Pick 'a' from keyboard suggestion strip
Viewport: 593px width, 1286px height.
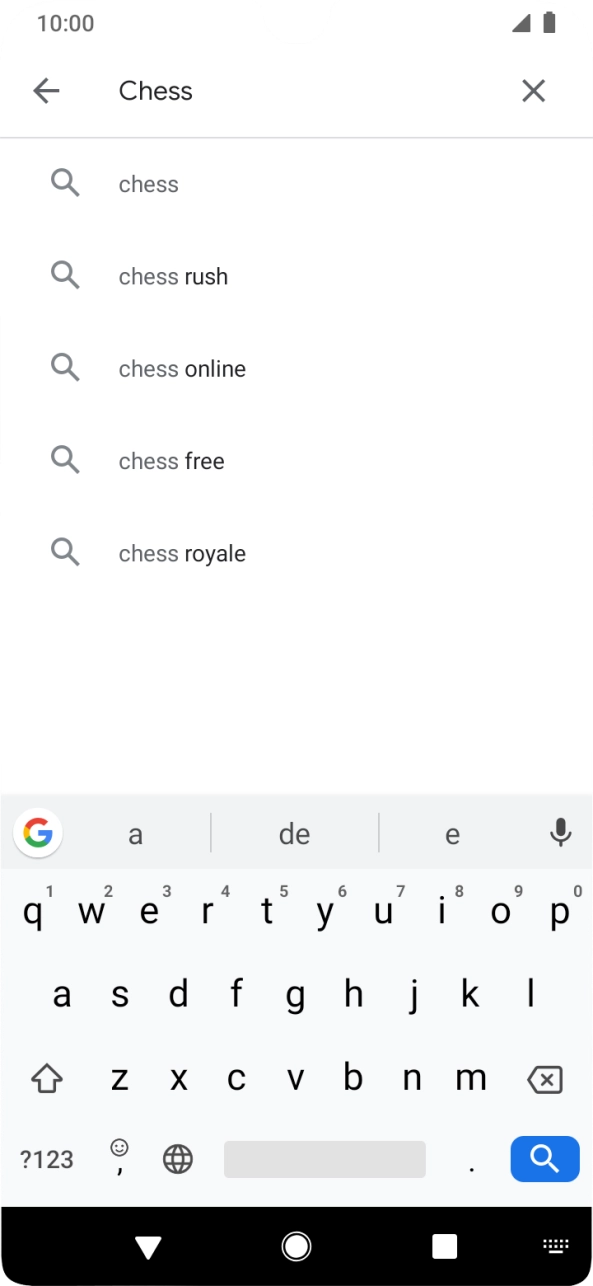135,832
